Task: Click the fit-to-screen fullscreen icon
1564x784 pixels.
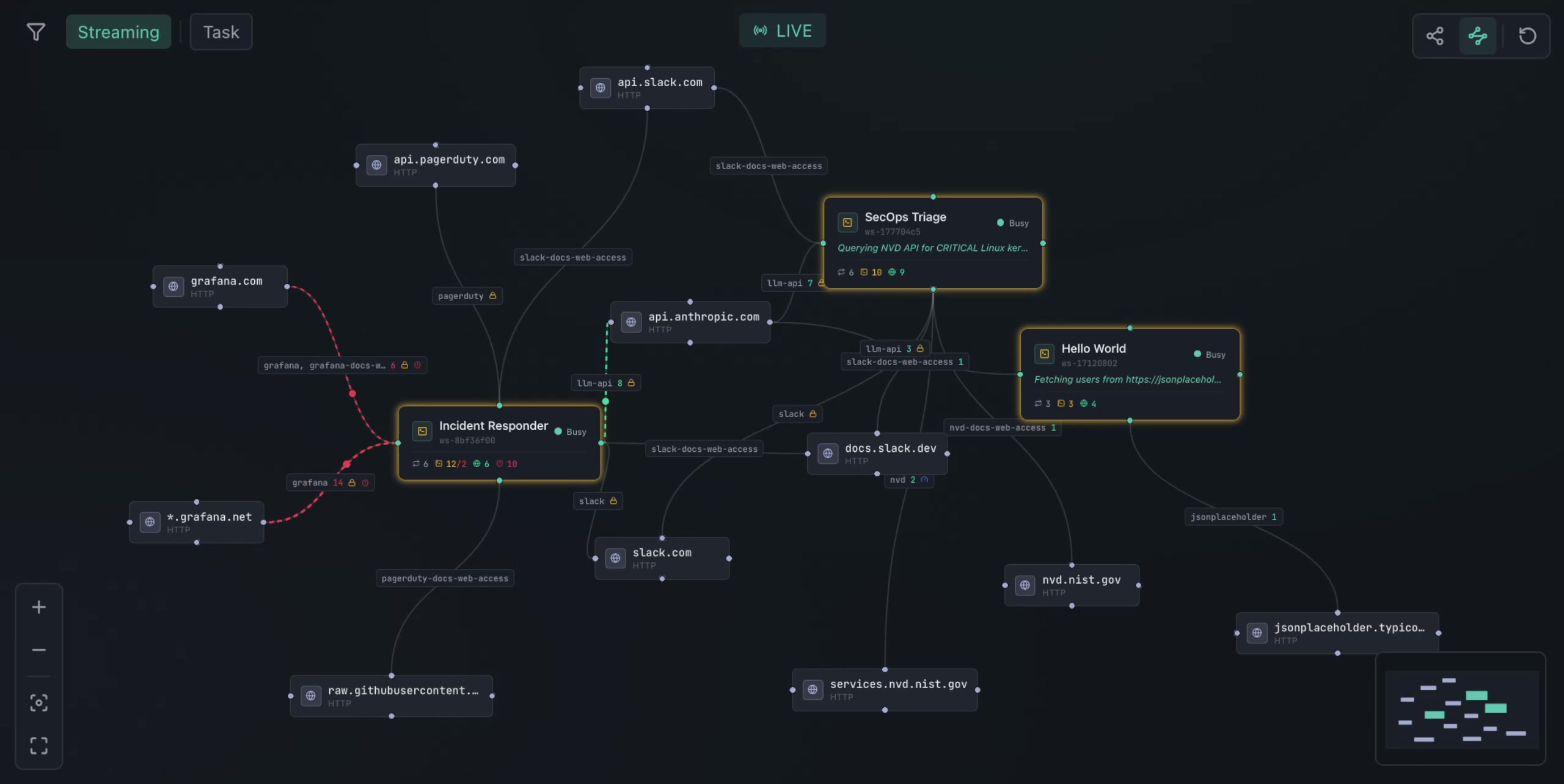Action: [38, 745]
